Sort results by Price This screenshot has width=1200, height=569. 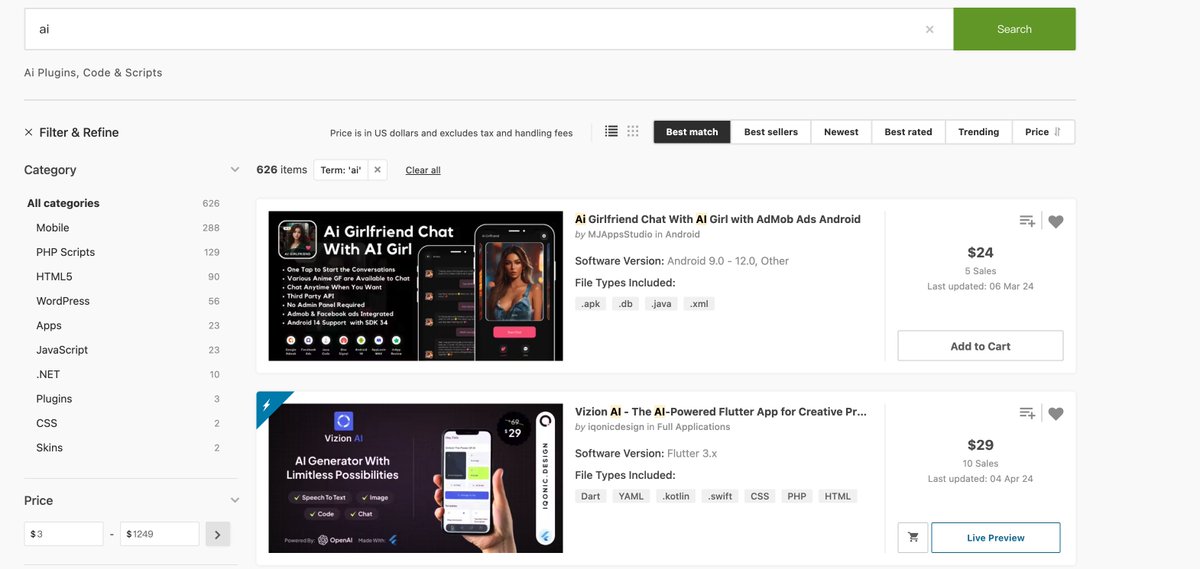tap(1043, 132)
